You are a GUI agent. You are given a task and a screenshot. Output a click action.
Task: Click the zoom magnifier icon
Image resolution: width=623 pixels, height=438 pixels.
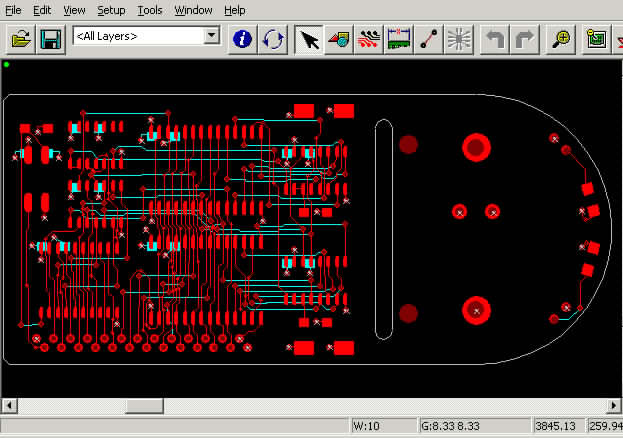click(x=563, y=39)
